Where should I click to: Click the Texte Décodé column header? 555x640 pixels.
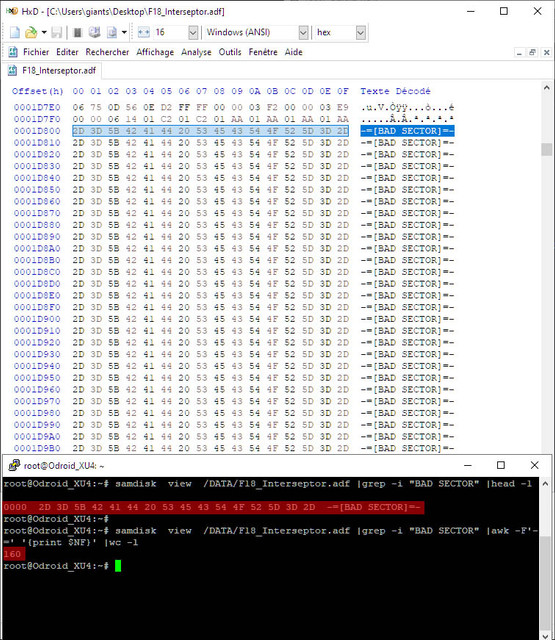395,91
